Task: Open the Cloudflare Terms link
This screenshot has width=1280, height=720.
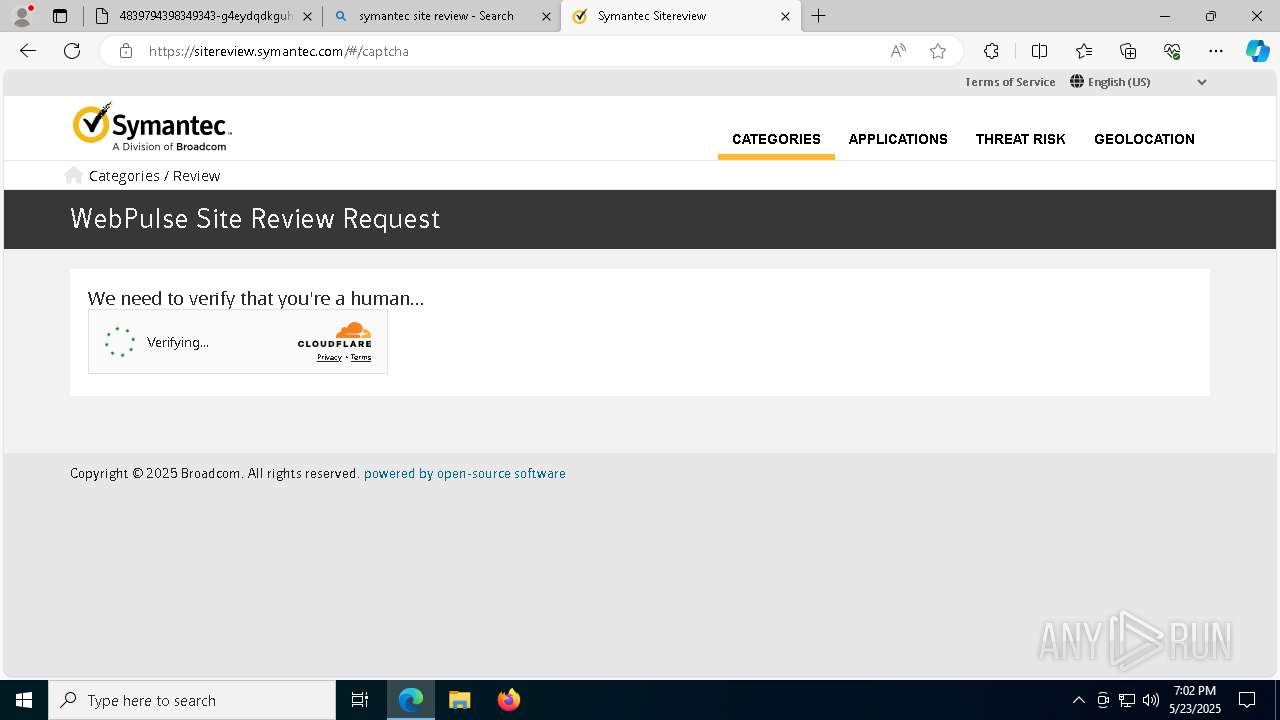Action: click(361, 357)
